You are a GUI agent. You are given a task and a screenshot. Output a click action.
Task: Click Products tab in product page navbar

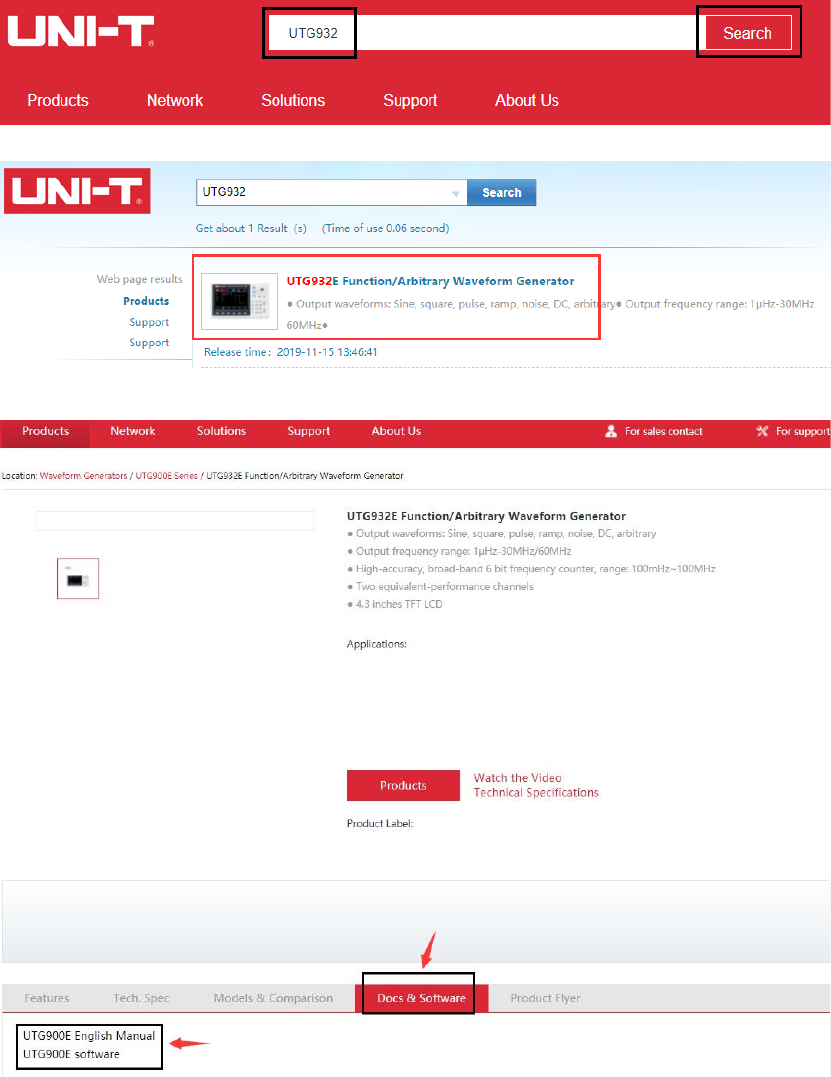coord(45,431)
